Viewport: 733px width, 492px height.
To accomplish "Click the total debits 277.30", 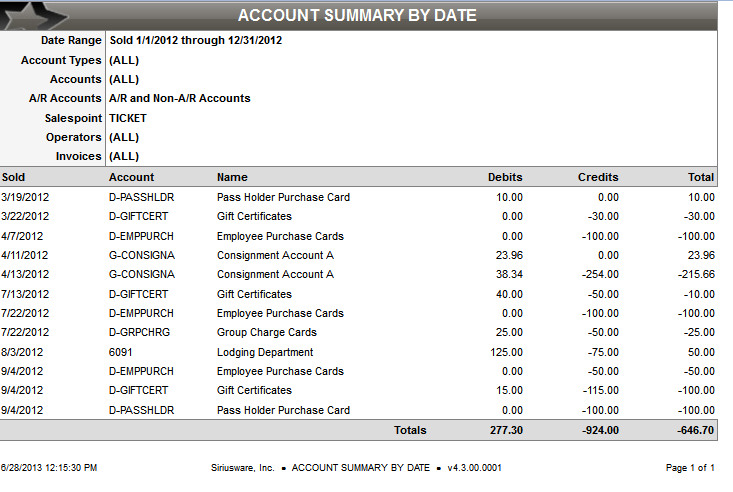I will [x=506, y=430].
